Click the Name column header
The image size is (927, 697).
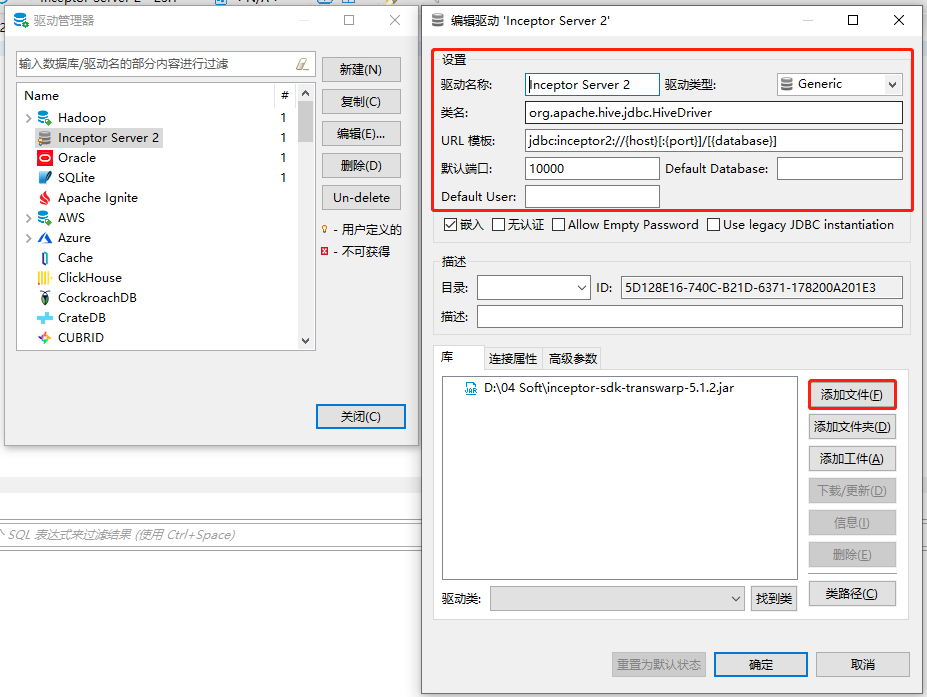pyautogui.click(x=41, y=96)
